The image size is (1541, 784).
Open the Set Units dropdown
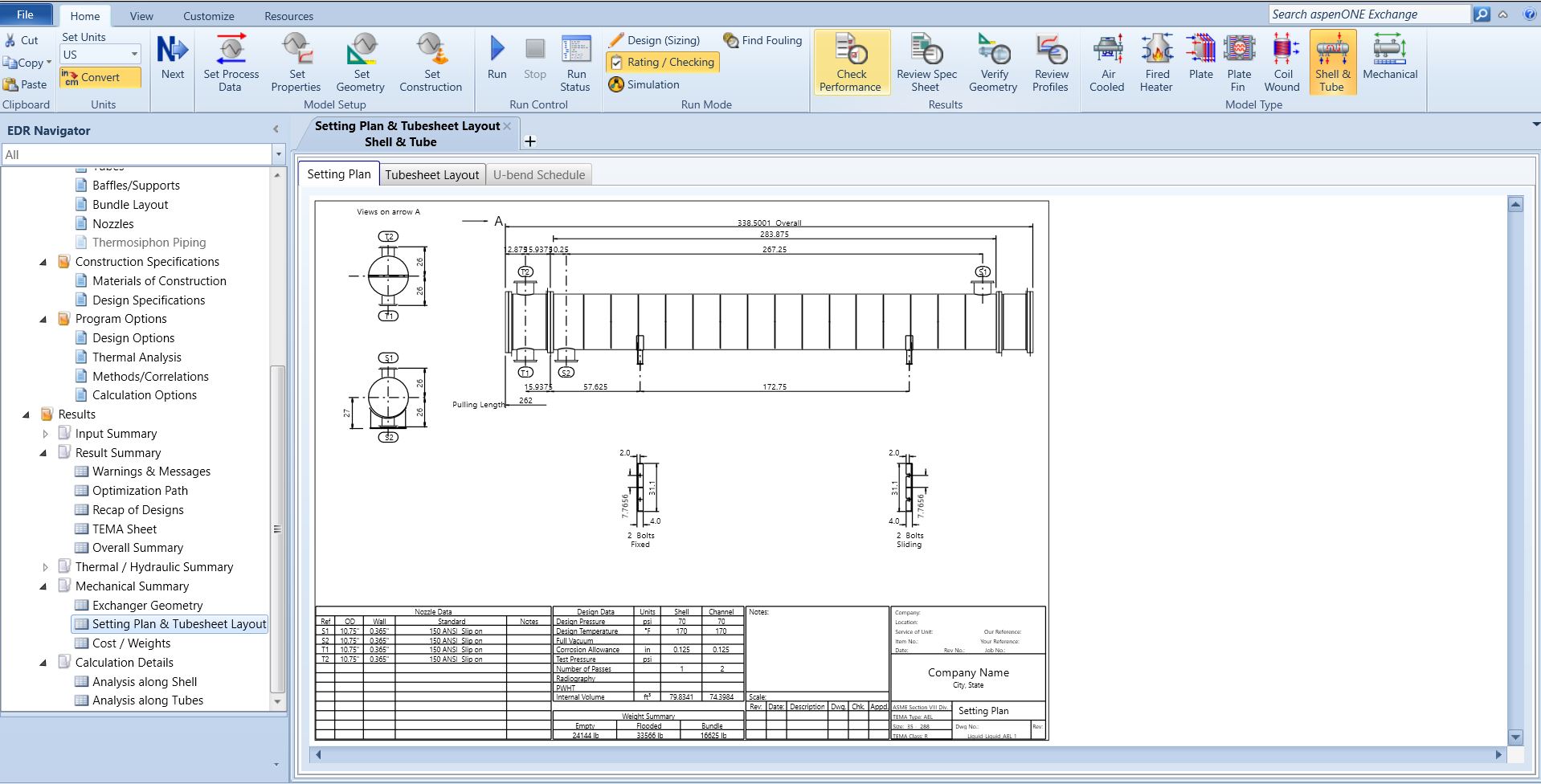pyautogui.click(x=134, y=55)
